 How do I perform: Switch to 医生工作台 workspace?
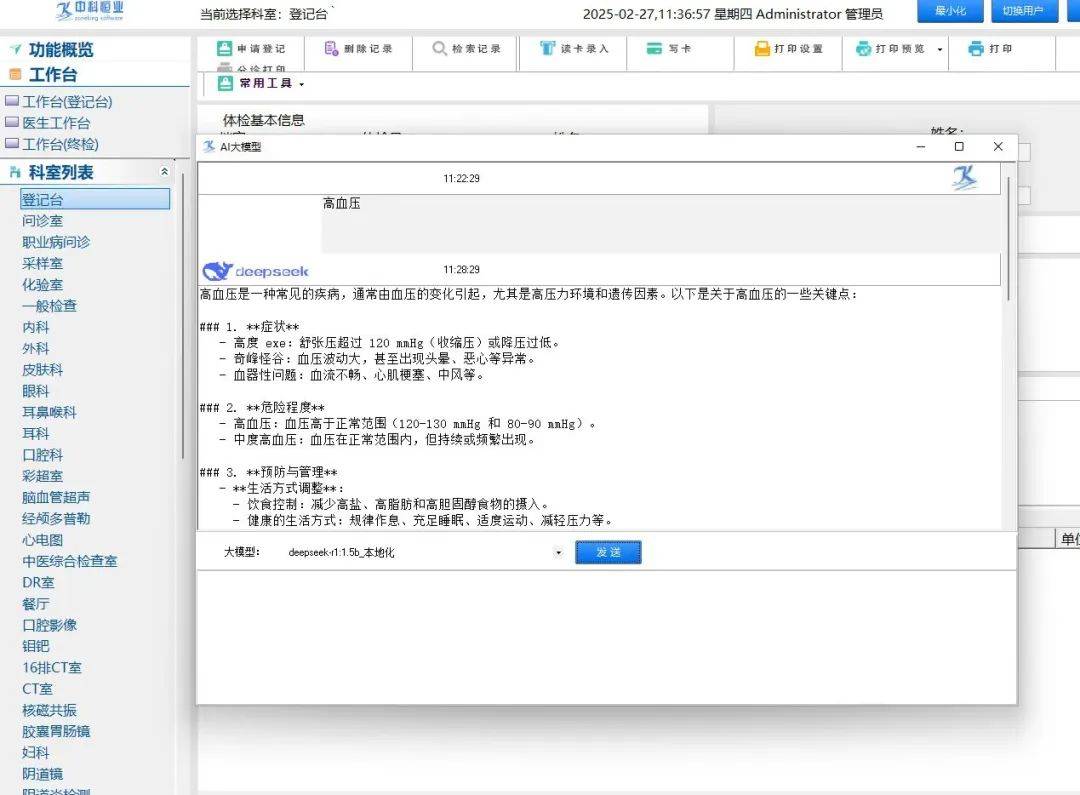(x=55, y=123)
